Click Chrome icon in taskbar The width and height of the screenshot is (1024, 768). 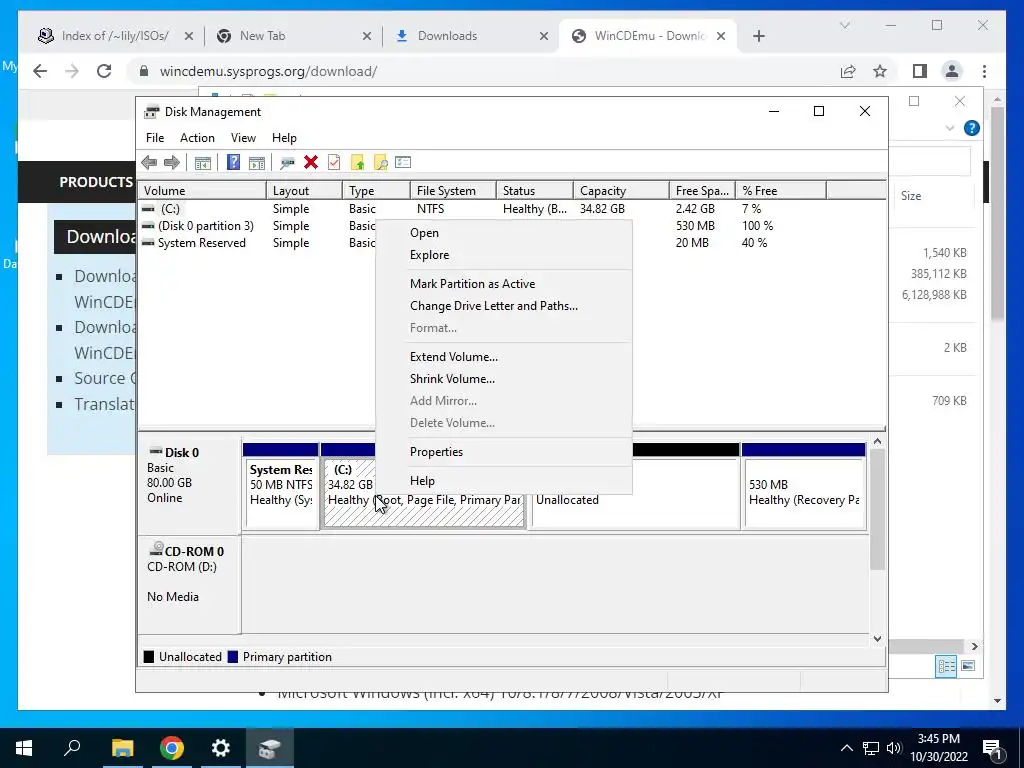pyautogui.click(x=172, y=748)
